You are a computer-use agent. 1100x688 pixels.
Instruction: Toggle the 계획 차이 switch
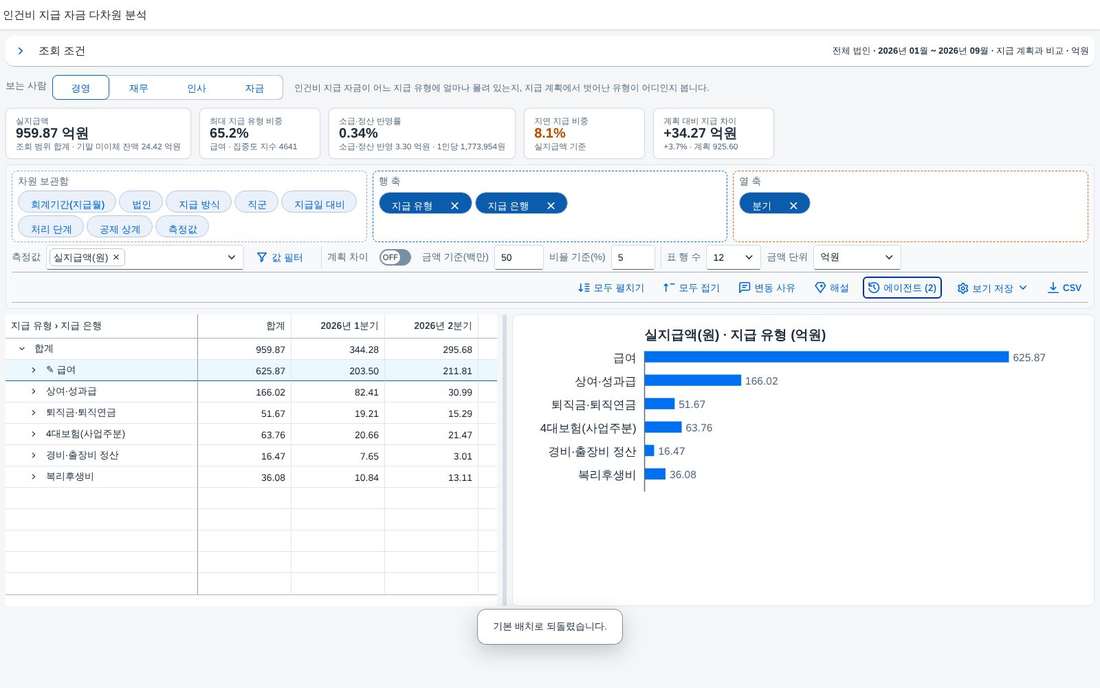point(395,257)
